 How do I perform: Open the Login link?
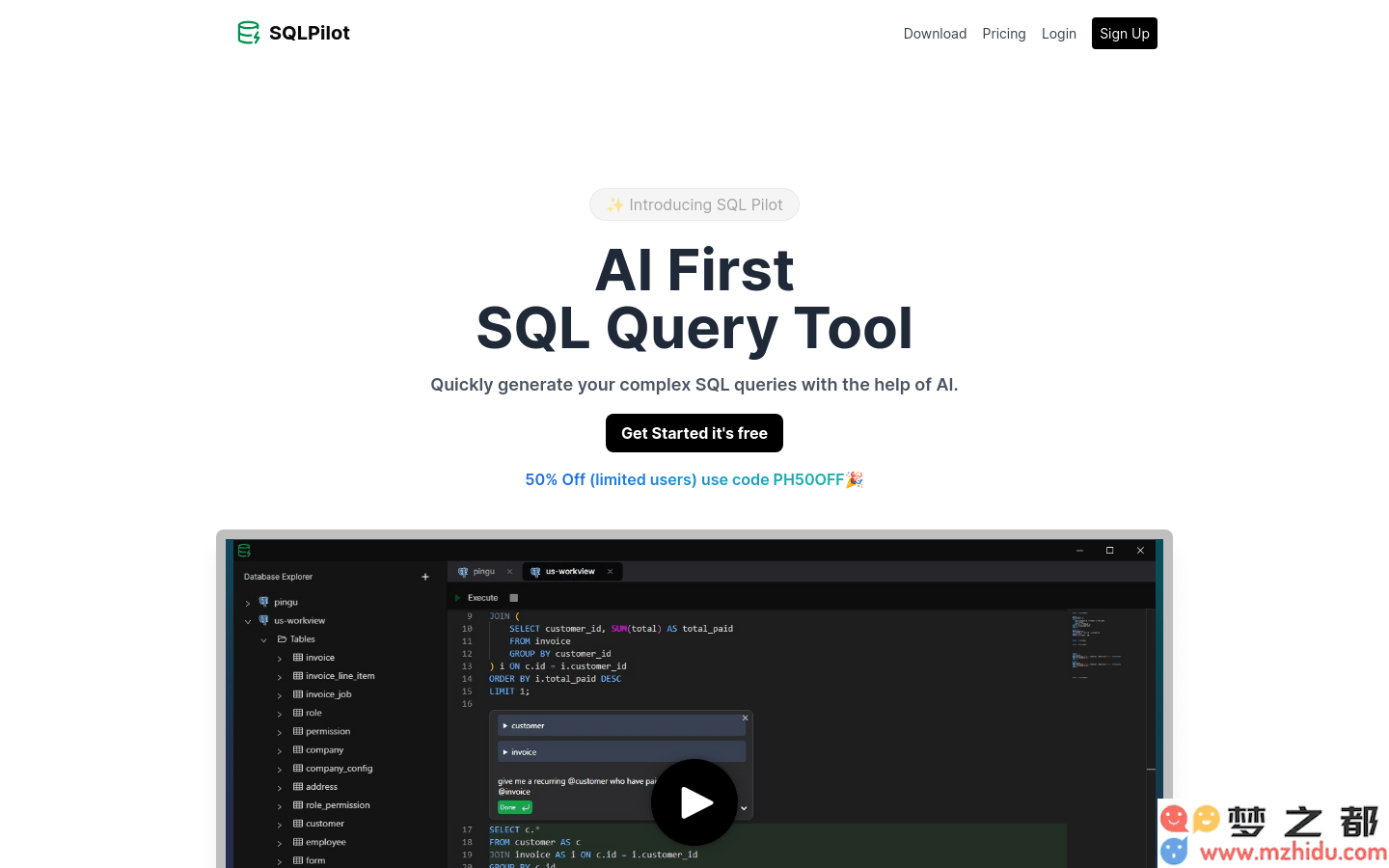coord(1059,34)
